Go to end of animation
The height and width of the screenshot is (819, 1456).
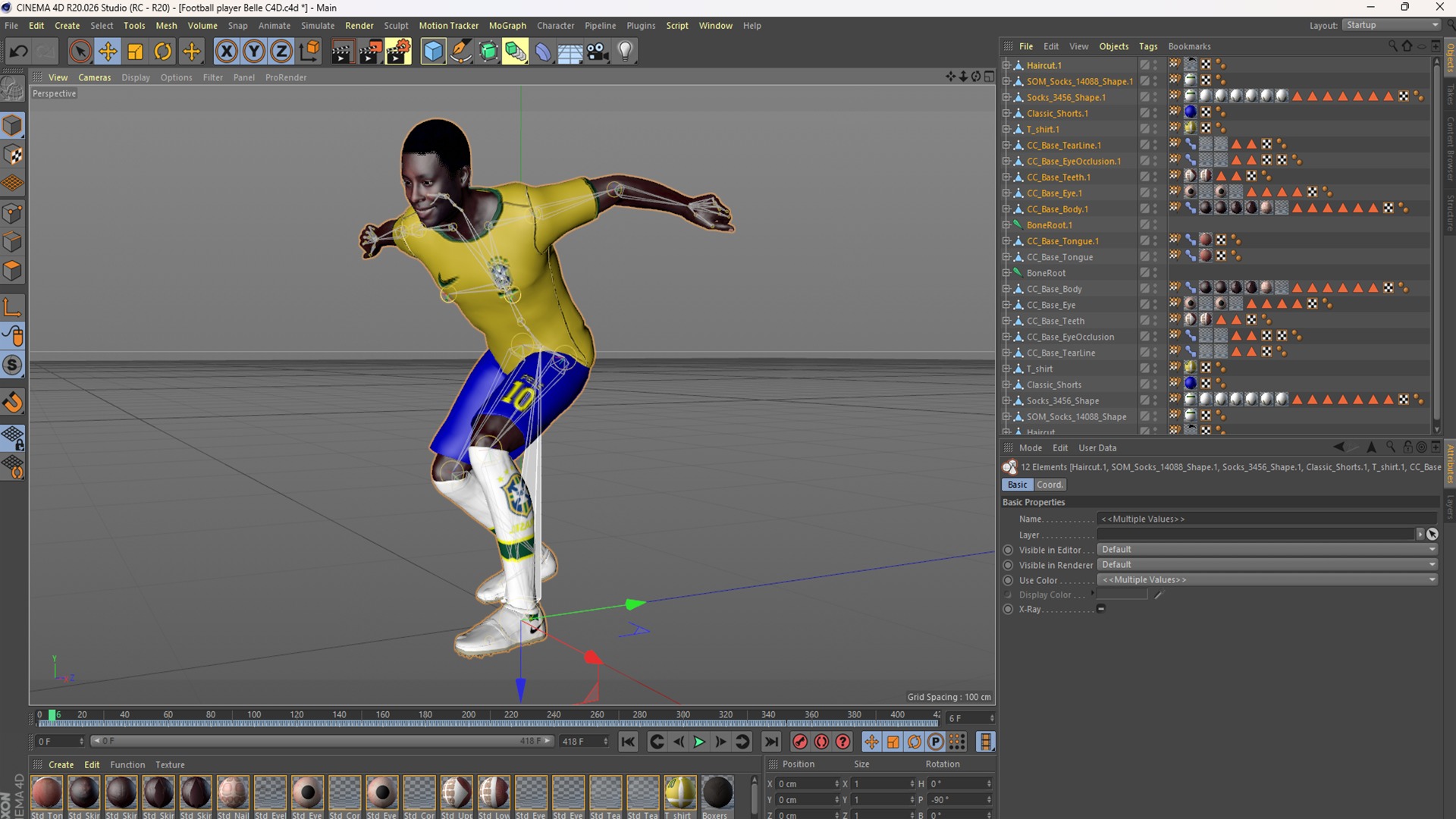(771, 742)
